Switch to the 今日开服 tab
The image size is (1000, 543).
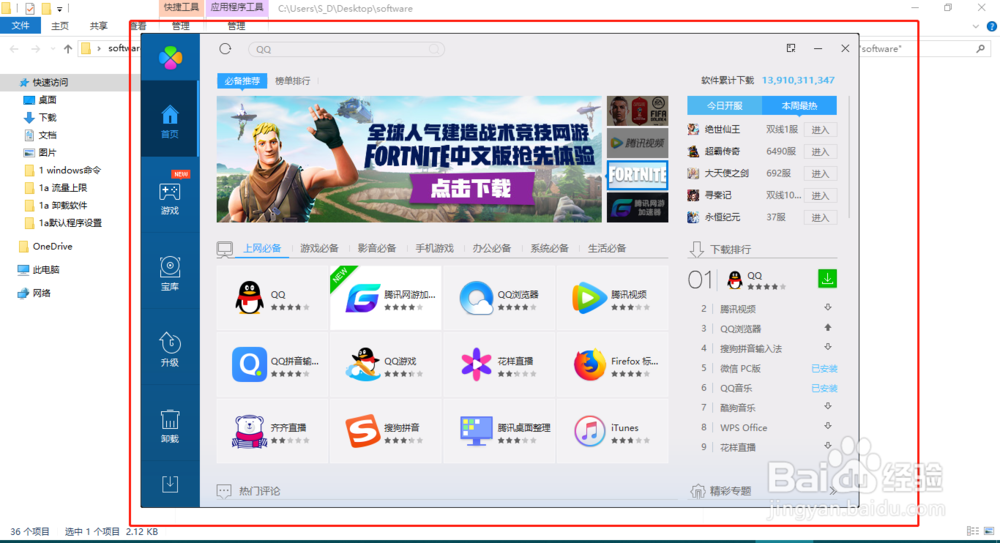724,106
